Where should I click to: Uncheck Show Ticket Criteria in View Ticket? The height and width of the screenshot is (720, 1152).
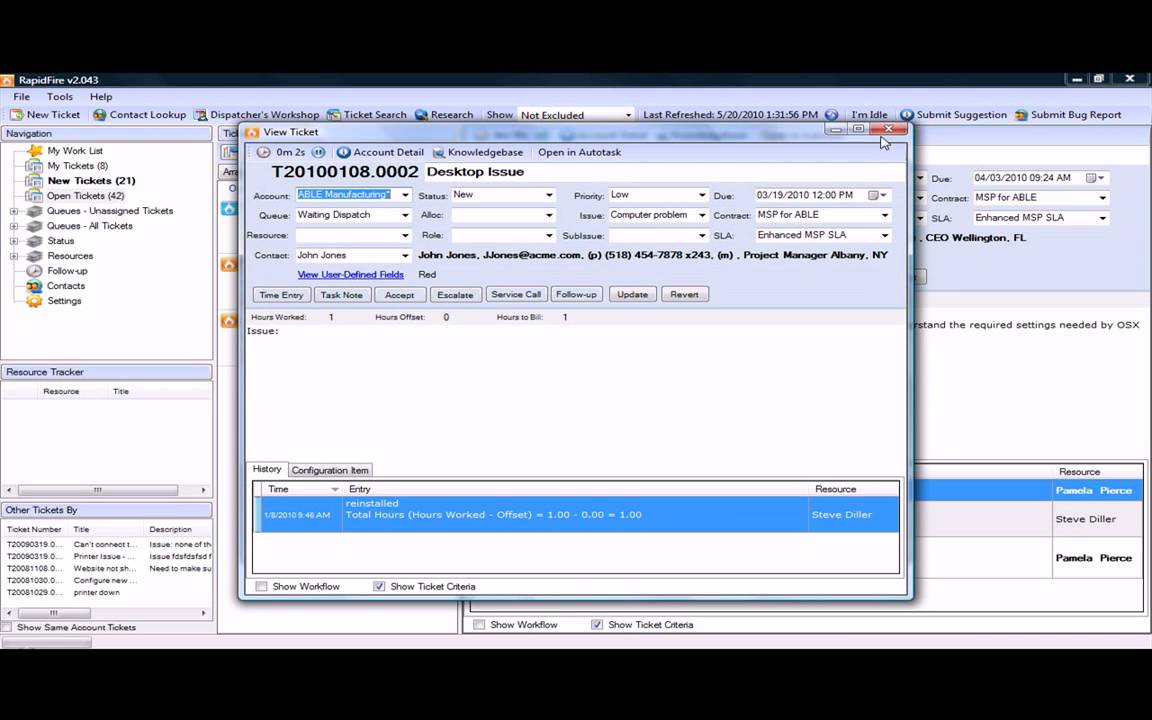tap(379, 586)
